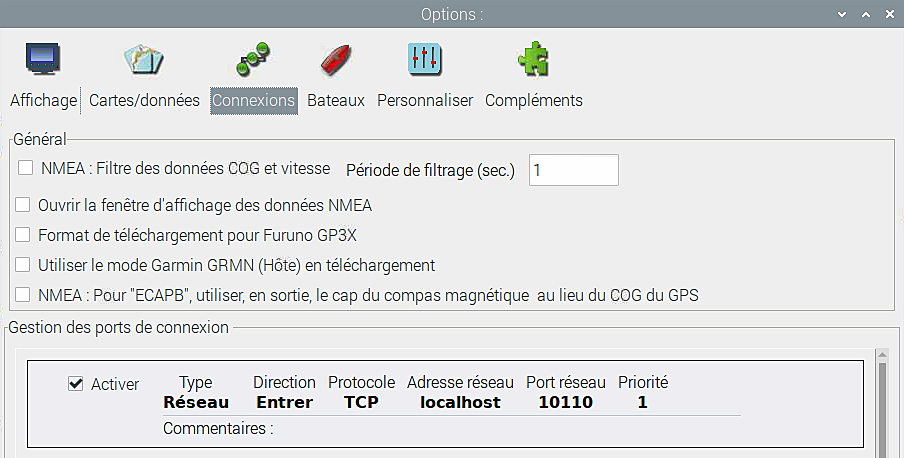
Task: Select the Bateaux tab label
Action: pyautogui.click(x=335, y=100)
